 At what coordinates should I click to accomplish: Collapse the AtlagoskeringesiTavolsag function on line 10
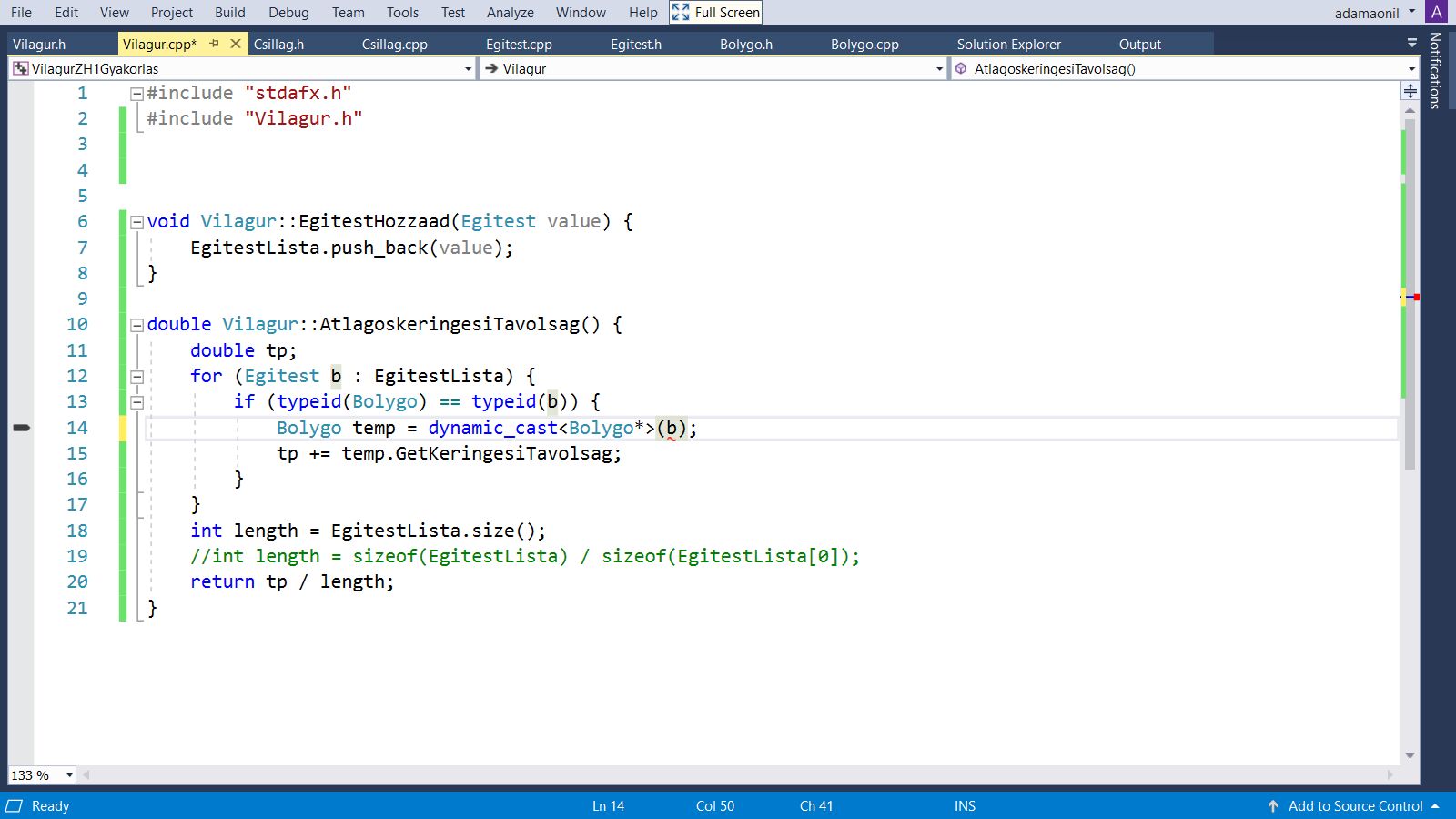tap(136, 324)
